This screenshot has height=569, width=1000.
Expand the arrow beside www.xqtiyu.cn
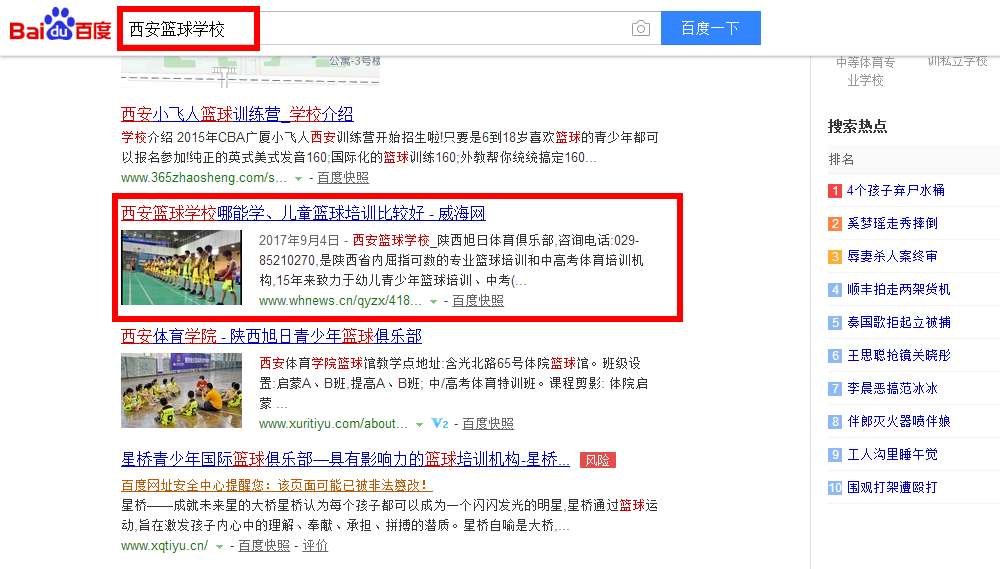click(x=219, y=547)
